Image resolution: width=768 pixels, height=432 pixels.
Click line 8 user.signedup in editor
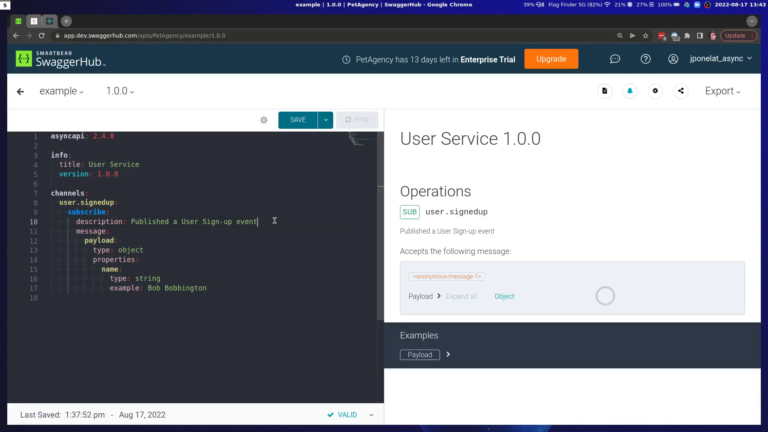click(x=88, y=202)
